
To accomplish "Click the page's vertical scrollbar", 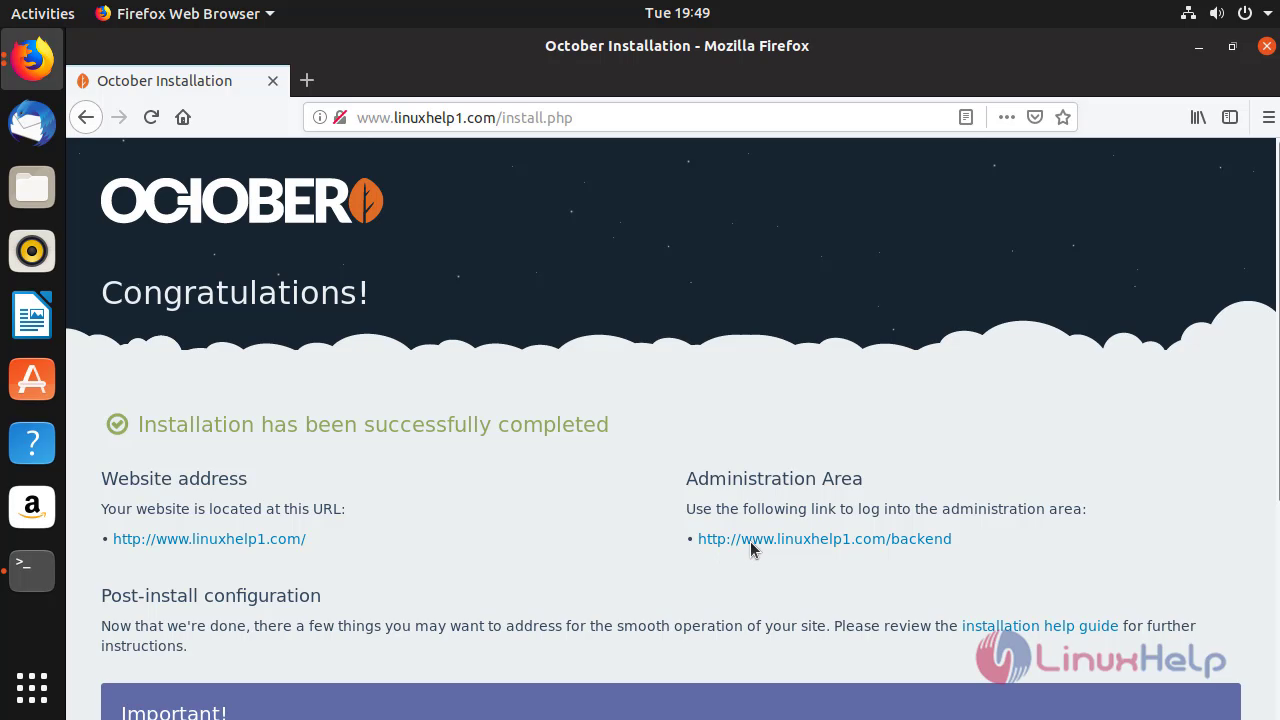I will tap(1277, 320).
